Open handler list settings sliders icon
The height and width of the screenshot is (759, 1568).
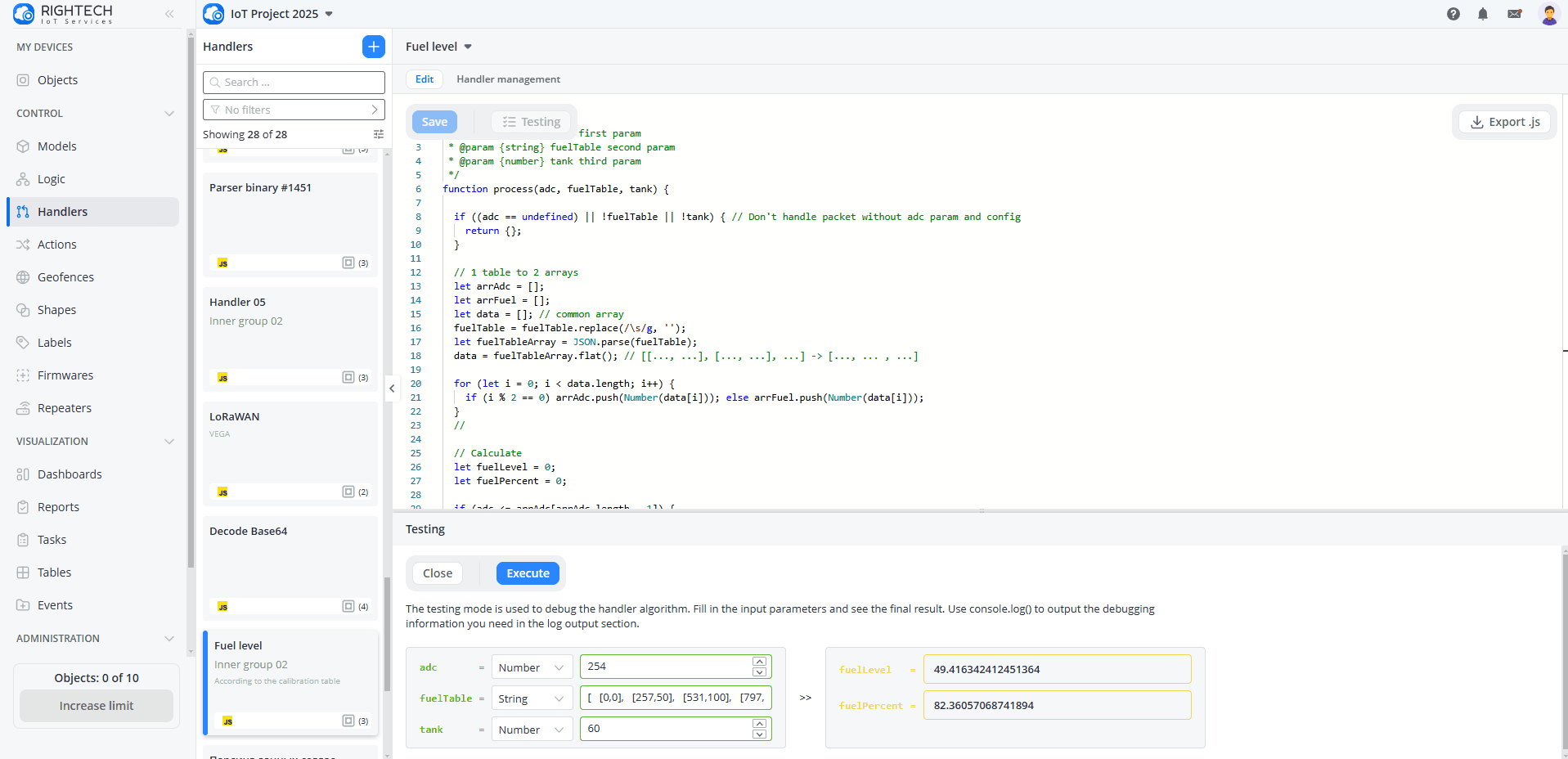tap(378, 134)
